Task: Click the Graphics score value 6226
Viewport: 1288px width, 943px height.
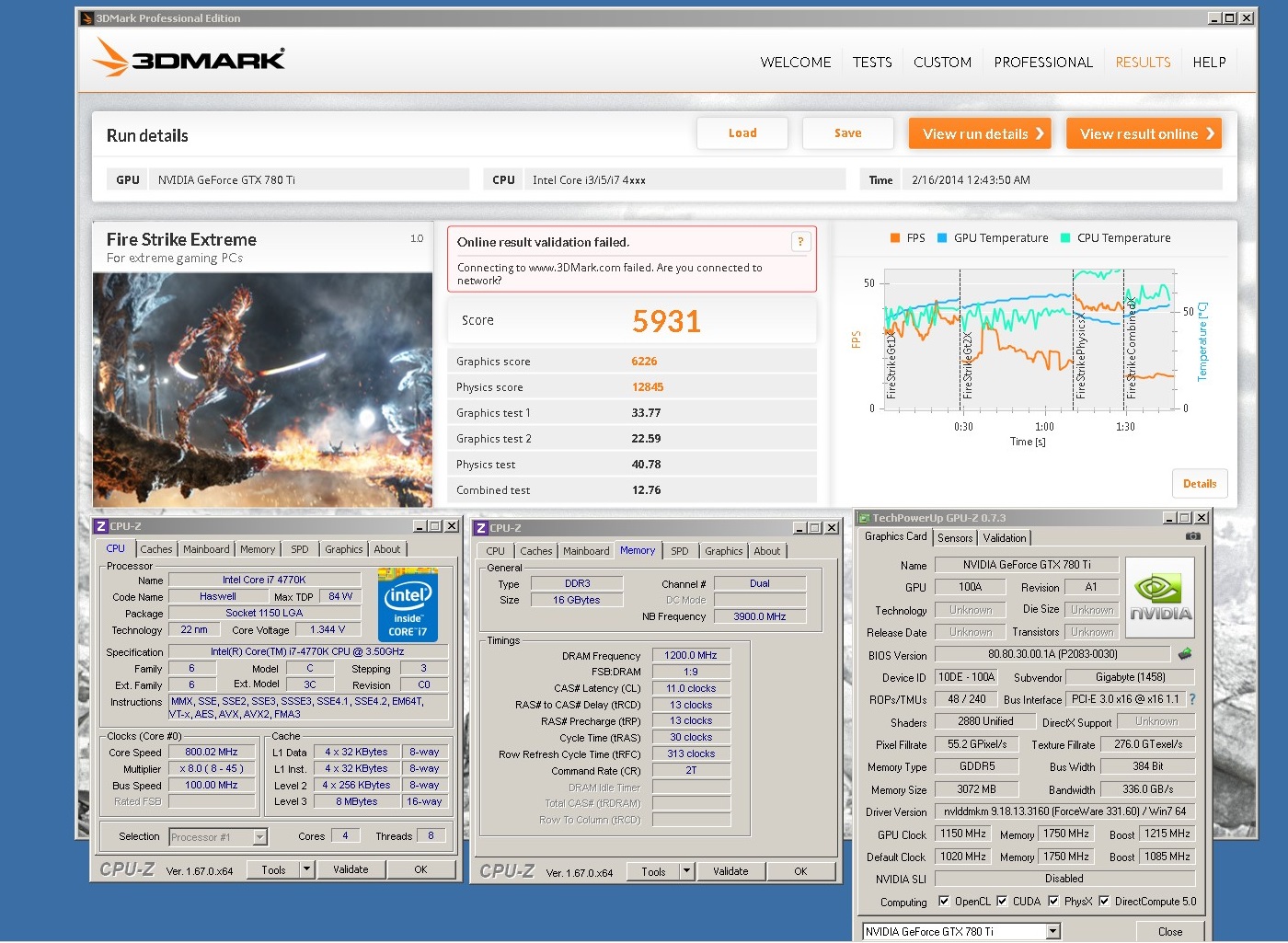Action: click(x=644, y=362)
